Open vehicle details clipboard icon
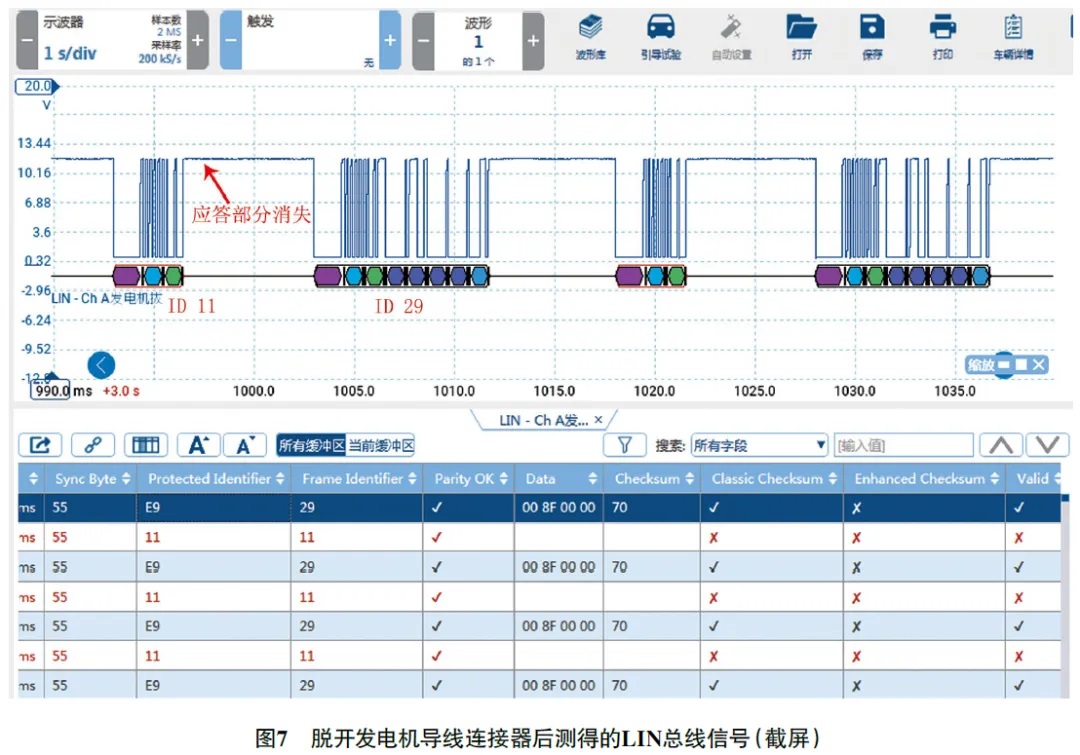Viewport: 1080px width, 755px height. (1012, 28)
